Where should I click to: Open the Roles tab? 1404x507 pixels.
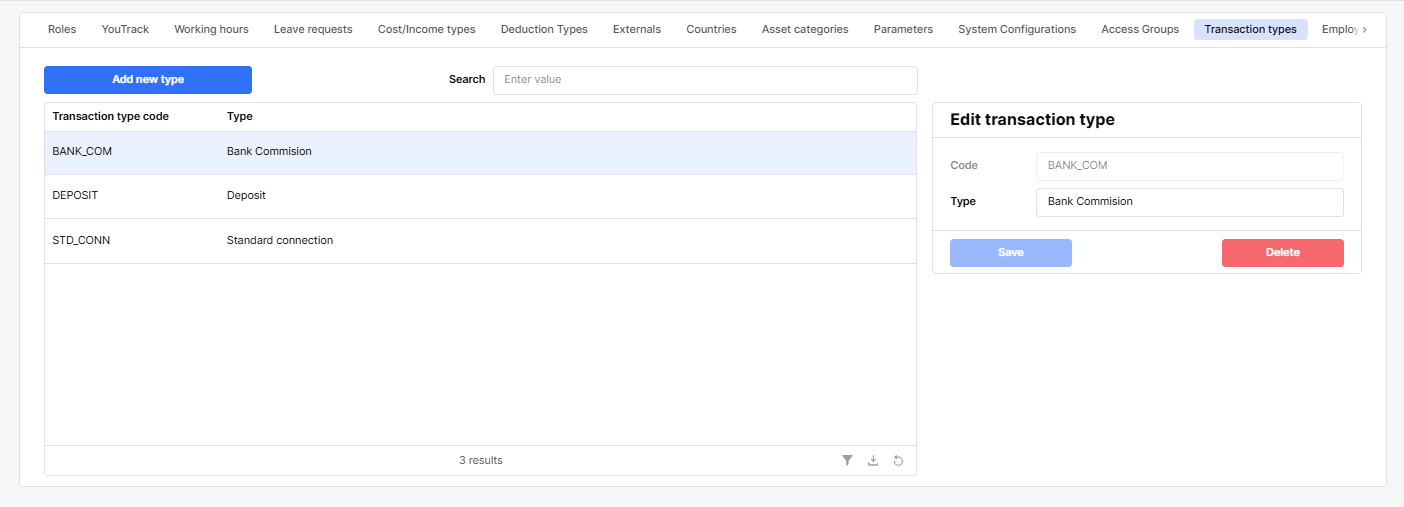(62, 29)
